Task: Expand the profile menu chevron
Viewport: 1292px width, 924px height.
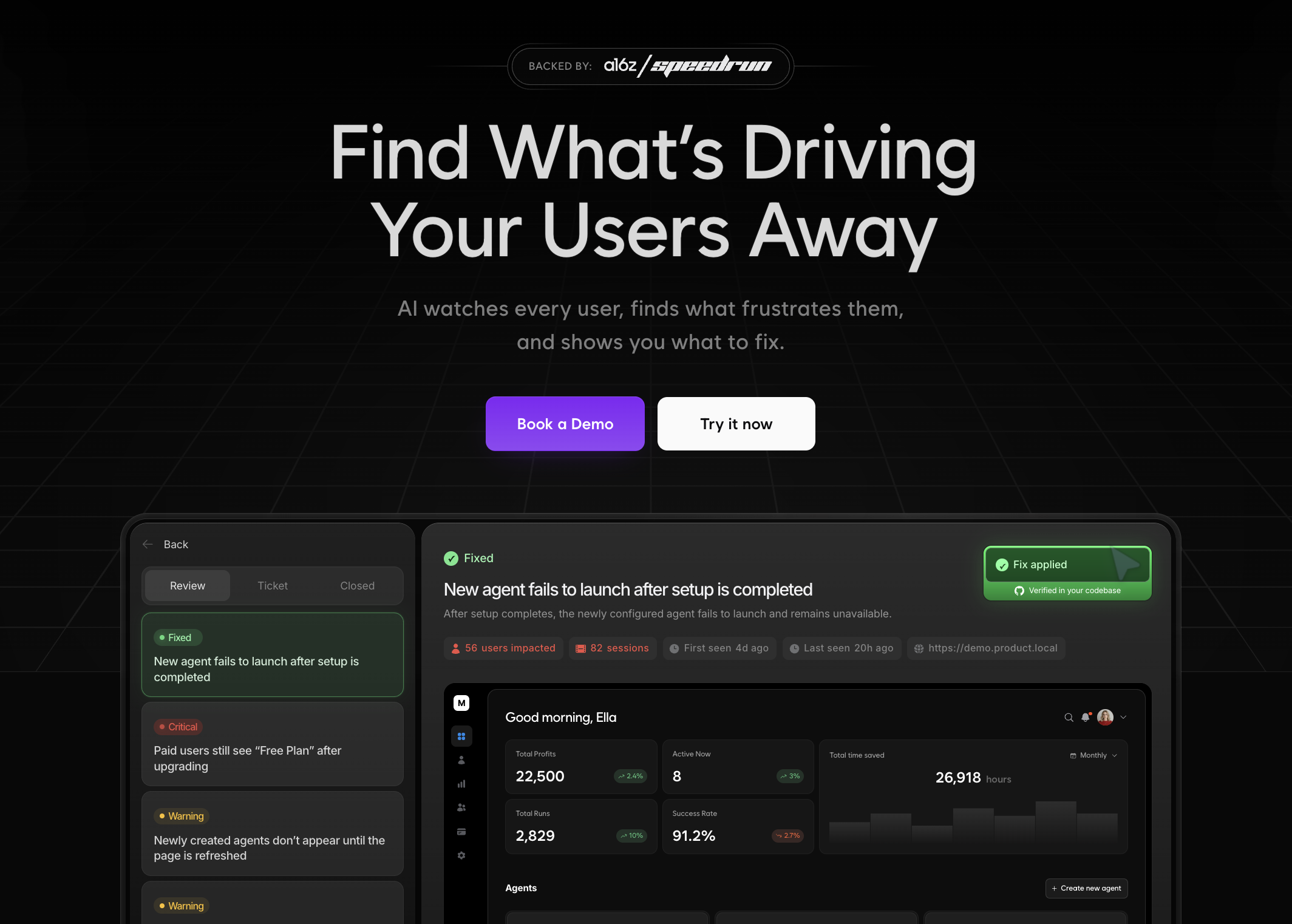Action: point(1123,718)
